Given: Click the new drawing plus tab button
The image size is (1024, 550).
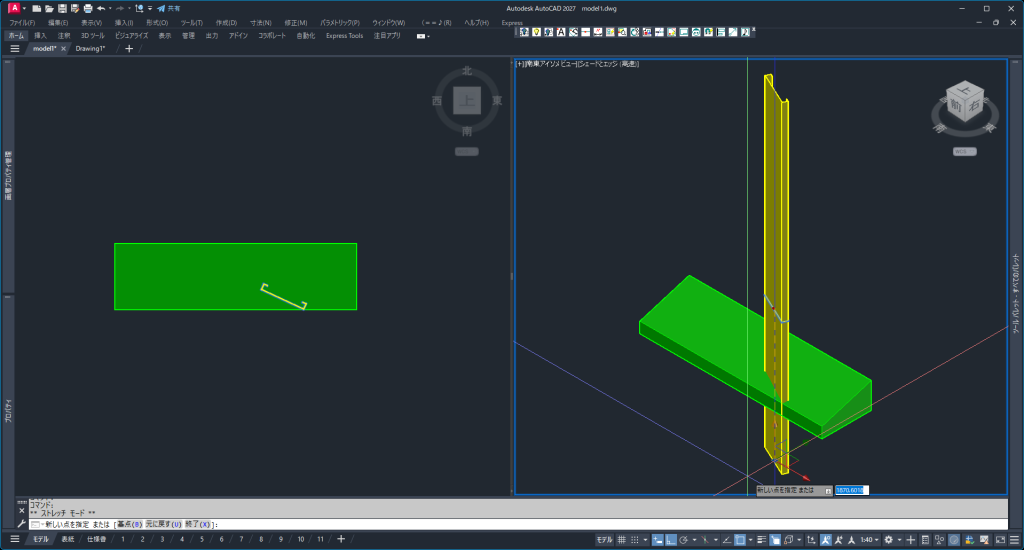Looking at the screenshot, I should [128, 48].
